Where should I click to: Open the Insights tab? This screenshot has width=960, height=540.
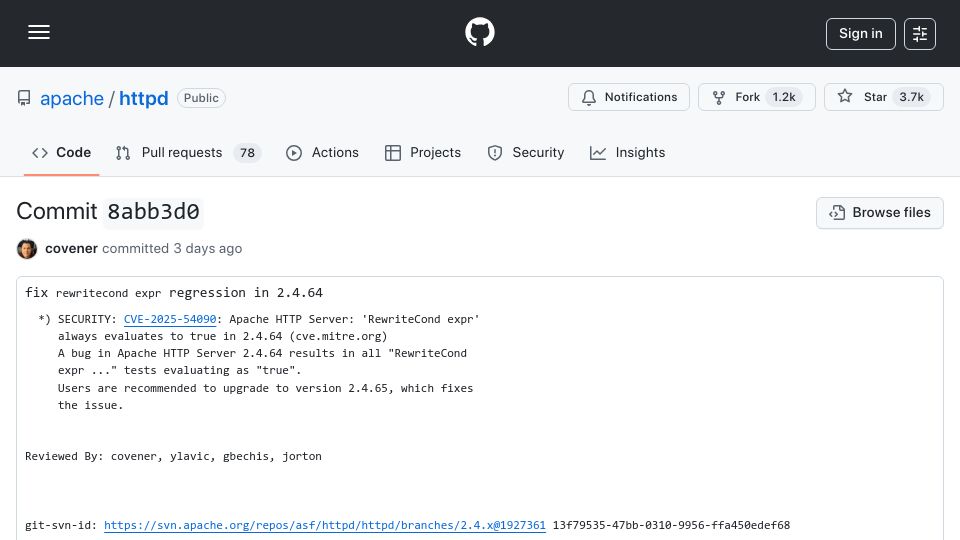627,152
